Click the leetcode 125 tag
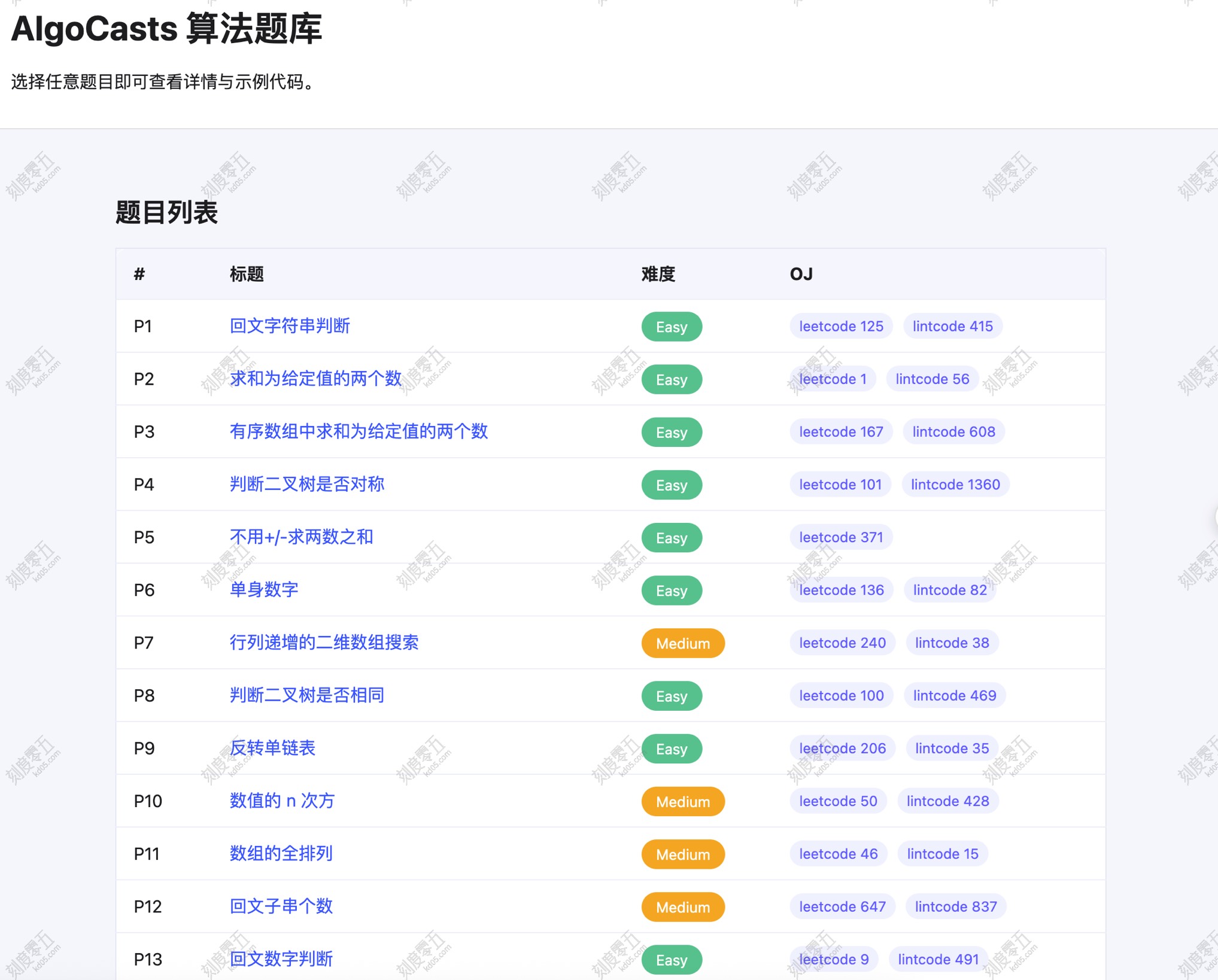The width and height of the screenshot is (1218, 980). pyautogui.click(x=841, y=326)
